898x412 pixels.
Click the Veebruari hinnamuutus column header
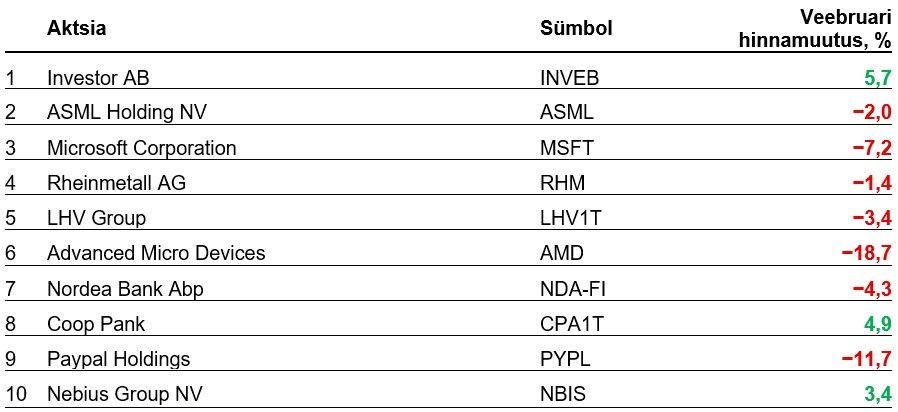tap(814, 28)
